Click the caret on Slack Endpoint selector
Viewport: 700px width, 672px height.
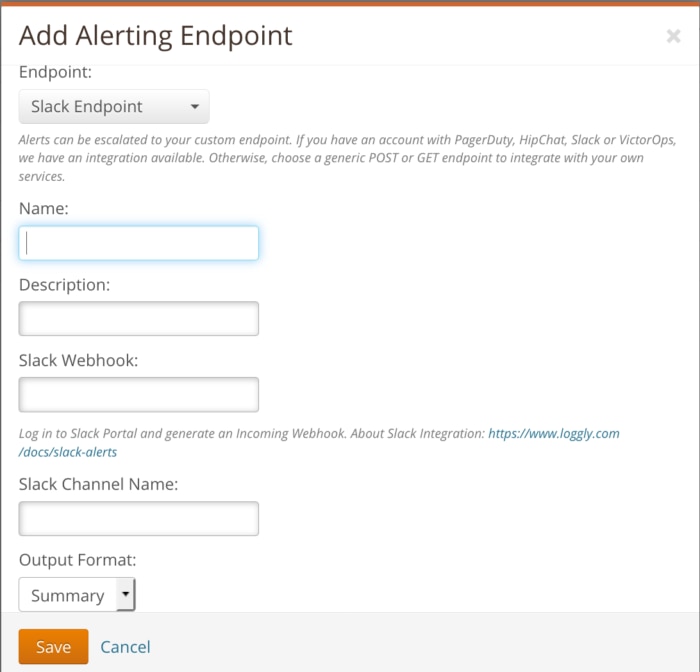(194, 107)
